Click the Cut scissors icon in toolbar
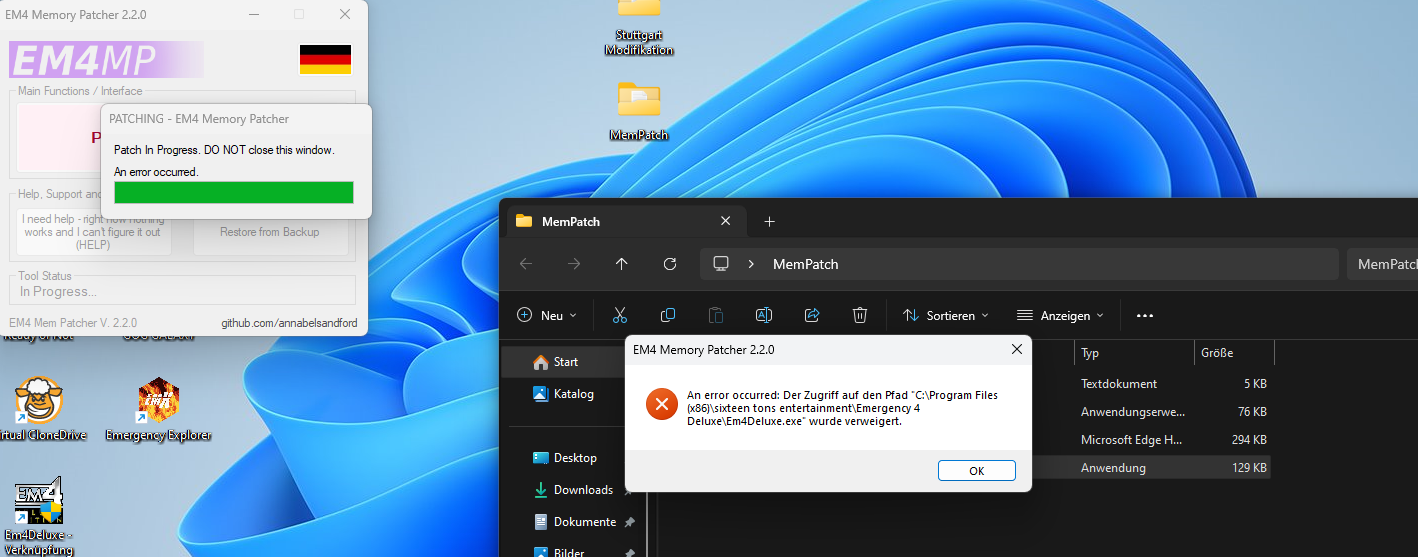The width and height of the screenshot is (1418, 557). pos(619,315)
